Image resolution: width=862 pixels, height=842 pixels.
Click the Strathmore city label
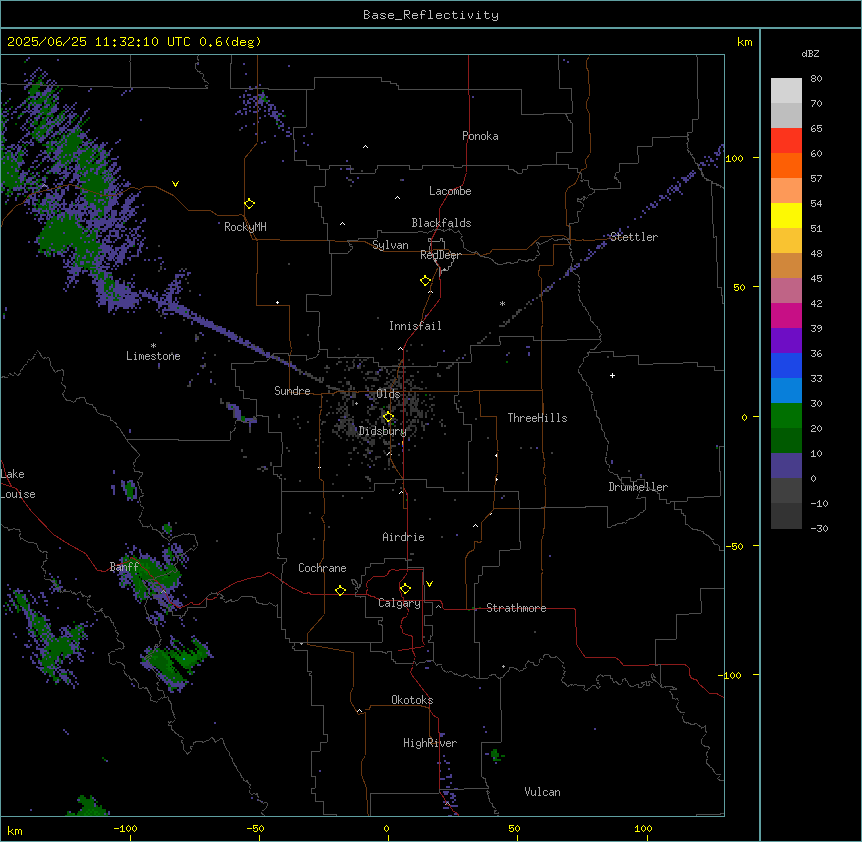point(516,608)
